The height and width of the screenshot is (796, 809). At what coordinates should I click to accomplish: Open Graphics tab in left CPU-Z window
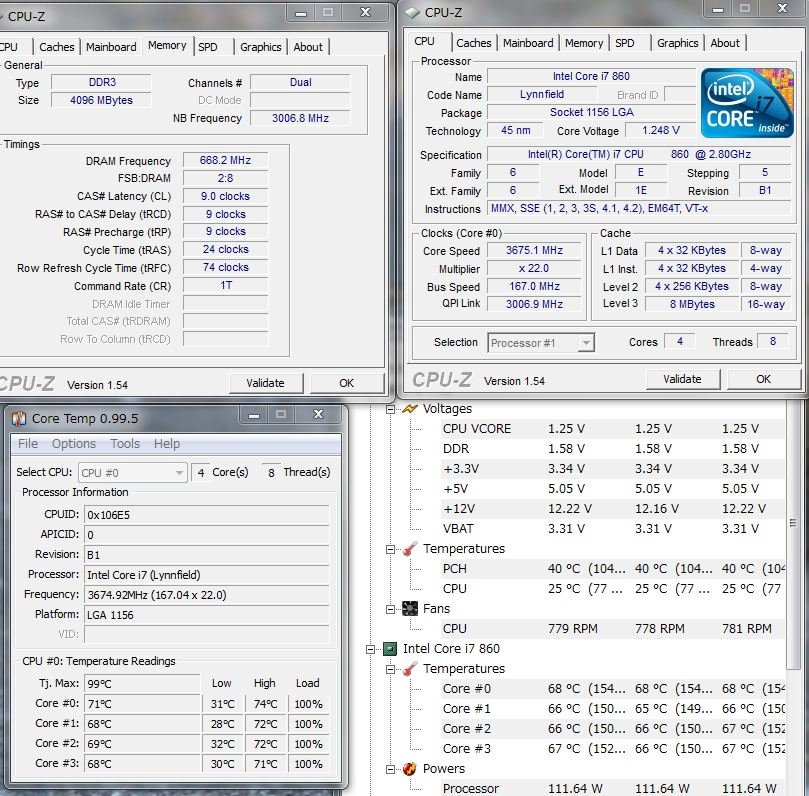tap(261, 47)
